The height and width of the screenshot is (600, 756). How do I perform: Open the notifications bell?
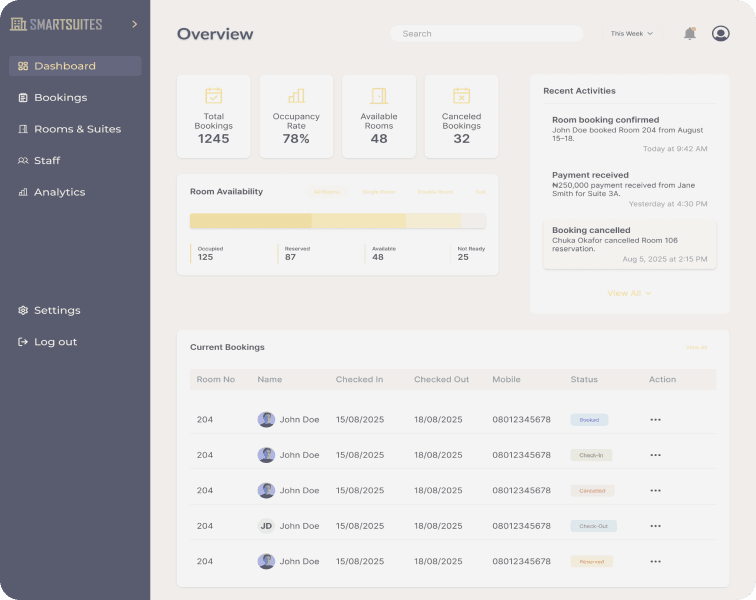[689, 34]
